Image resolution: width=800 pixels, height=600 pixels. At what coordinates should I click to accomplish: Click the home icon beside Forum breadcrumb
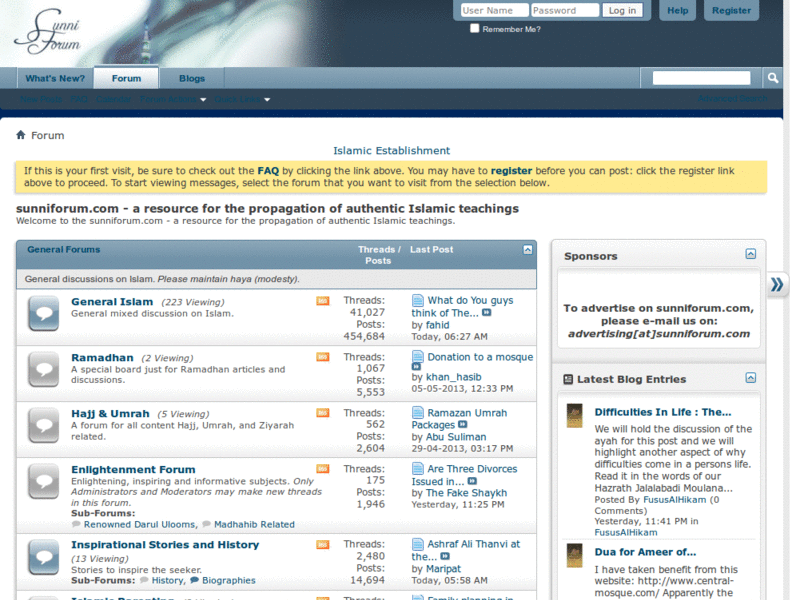21,135
